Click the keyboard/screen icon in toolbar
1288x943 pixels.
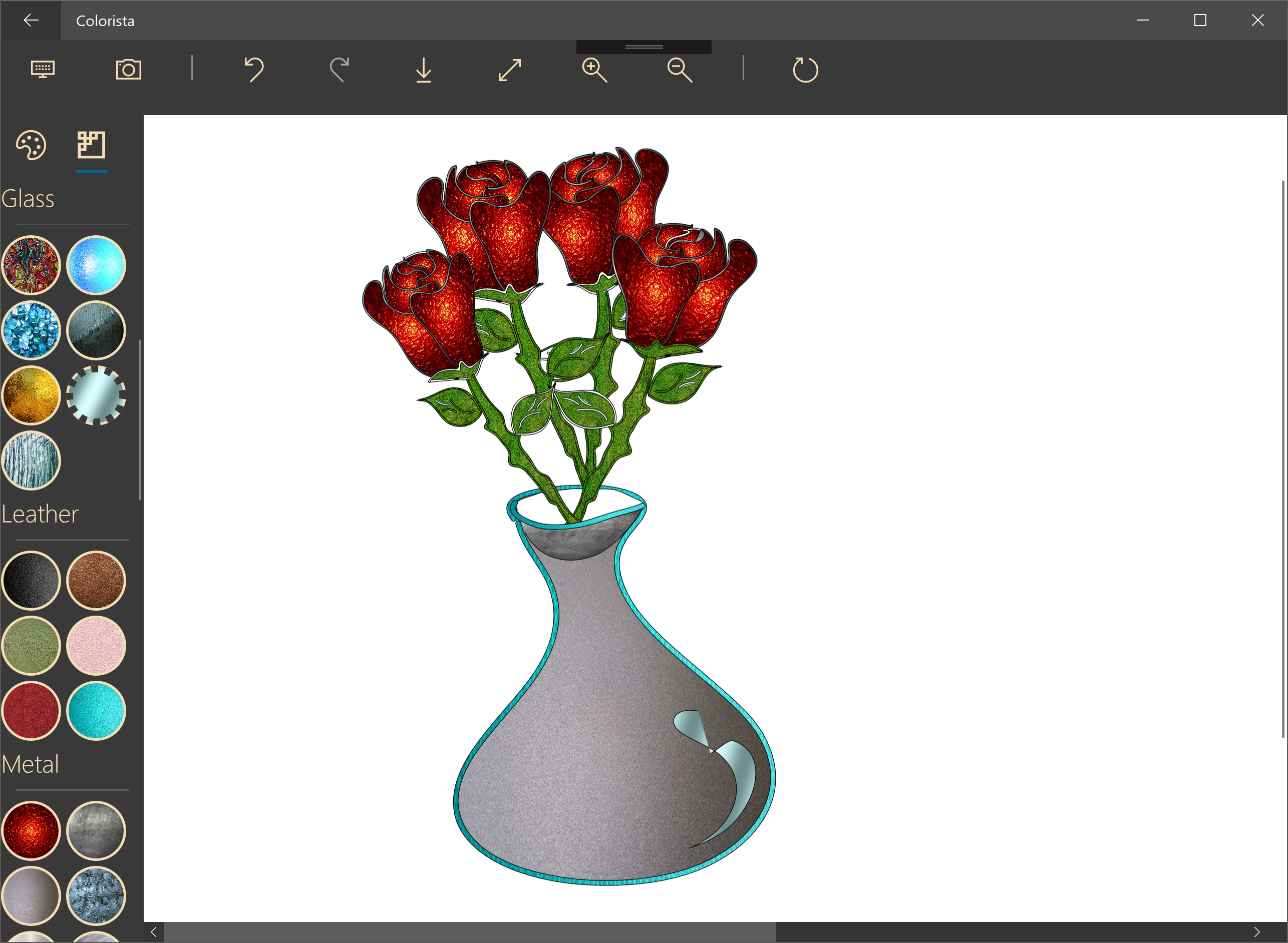tap(43, 70)
